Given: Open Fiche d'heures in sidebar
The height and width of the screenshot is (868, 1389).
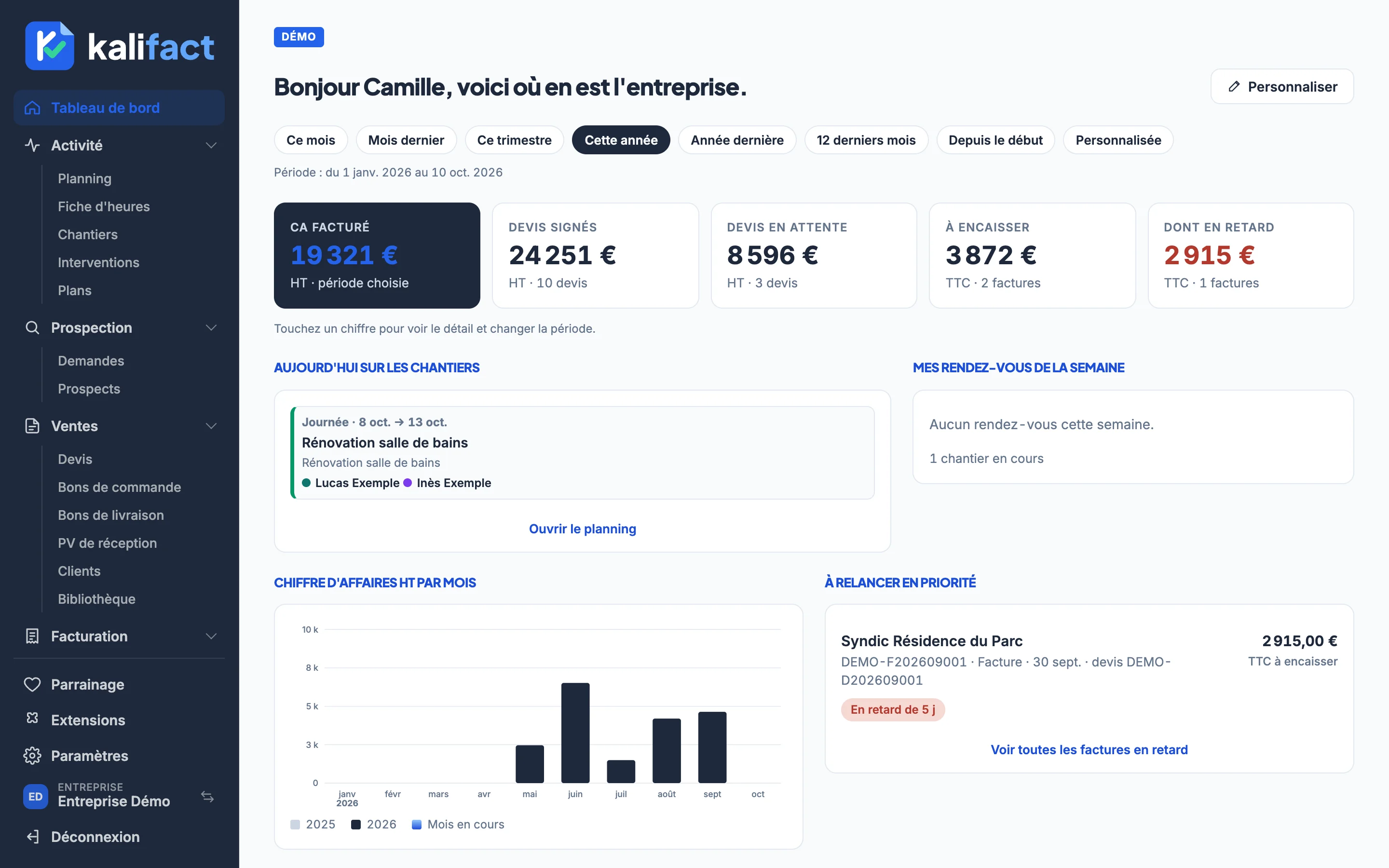Looking at the screenshot, I should coord(103,207).
